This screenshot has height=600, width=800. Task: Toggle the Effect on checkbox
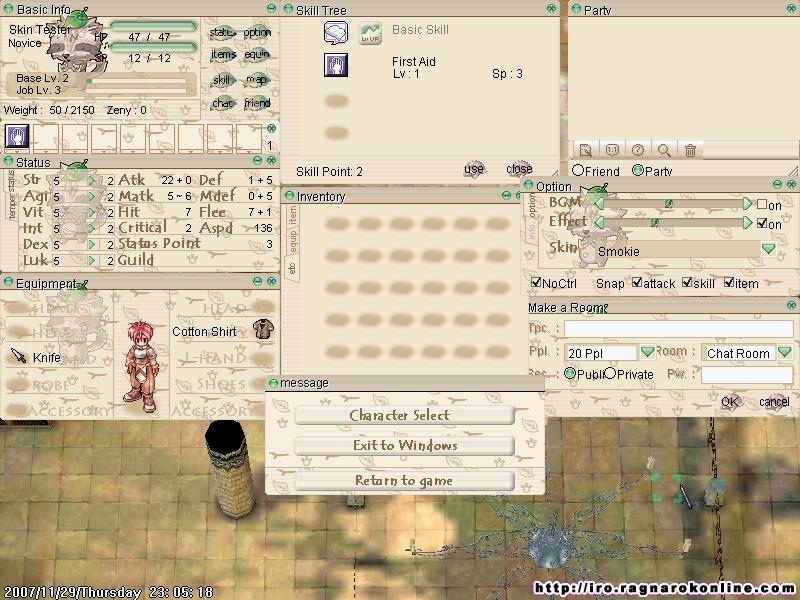pyautogui.click(x=762, y=222)
